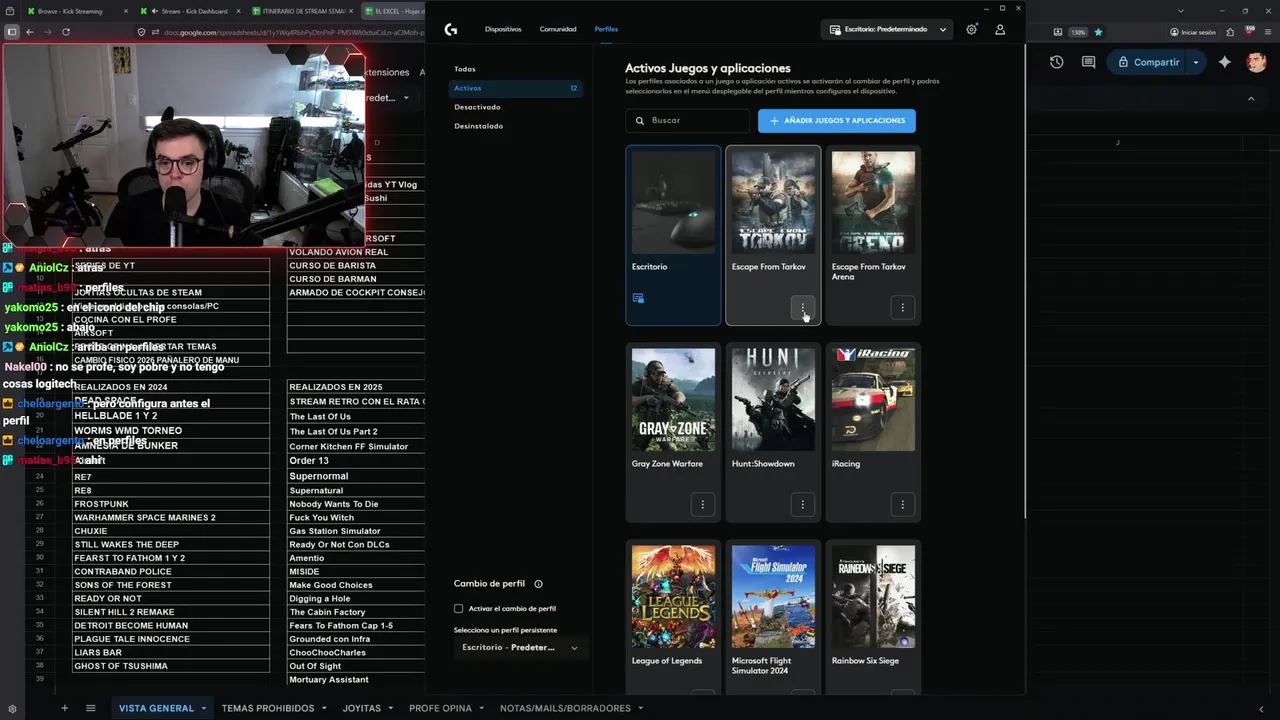The height and width of the screenshot is (720, 1280).
Task: Click the red badge extension icon
Action: tap(1248, 32)
